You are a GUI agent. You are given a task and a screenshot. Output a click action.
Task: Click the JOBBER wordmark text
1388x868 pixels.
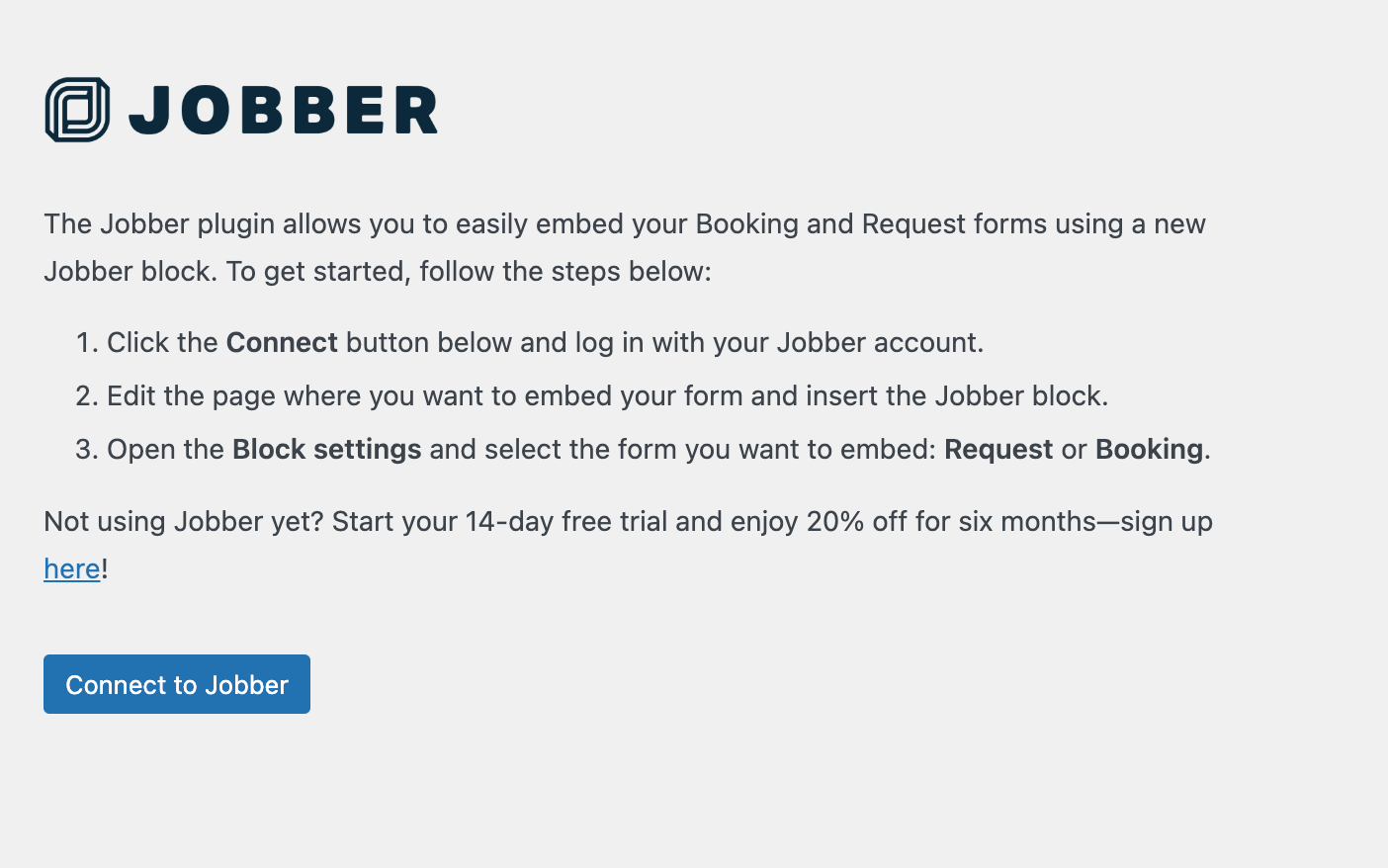coord(284,110)
